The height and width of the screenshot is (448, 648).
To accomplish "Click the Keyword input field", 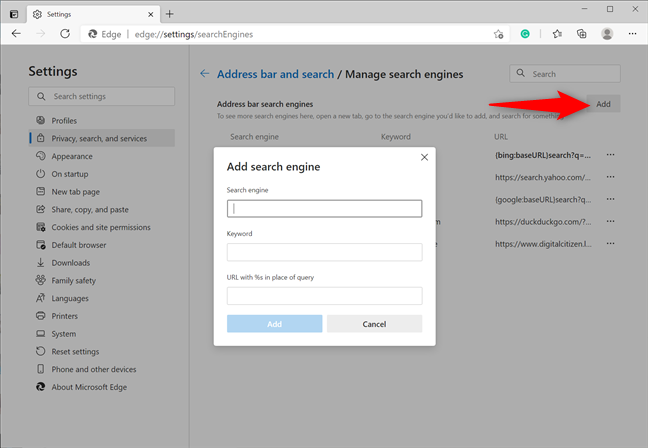I will click(324, 252).
